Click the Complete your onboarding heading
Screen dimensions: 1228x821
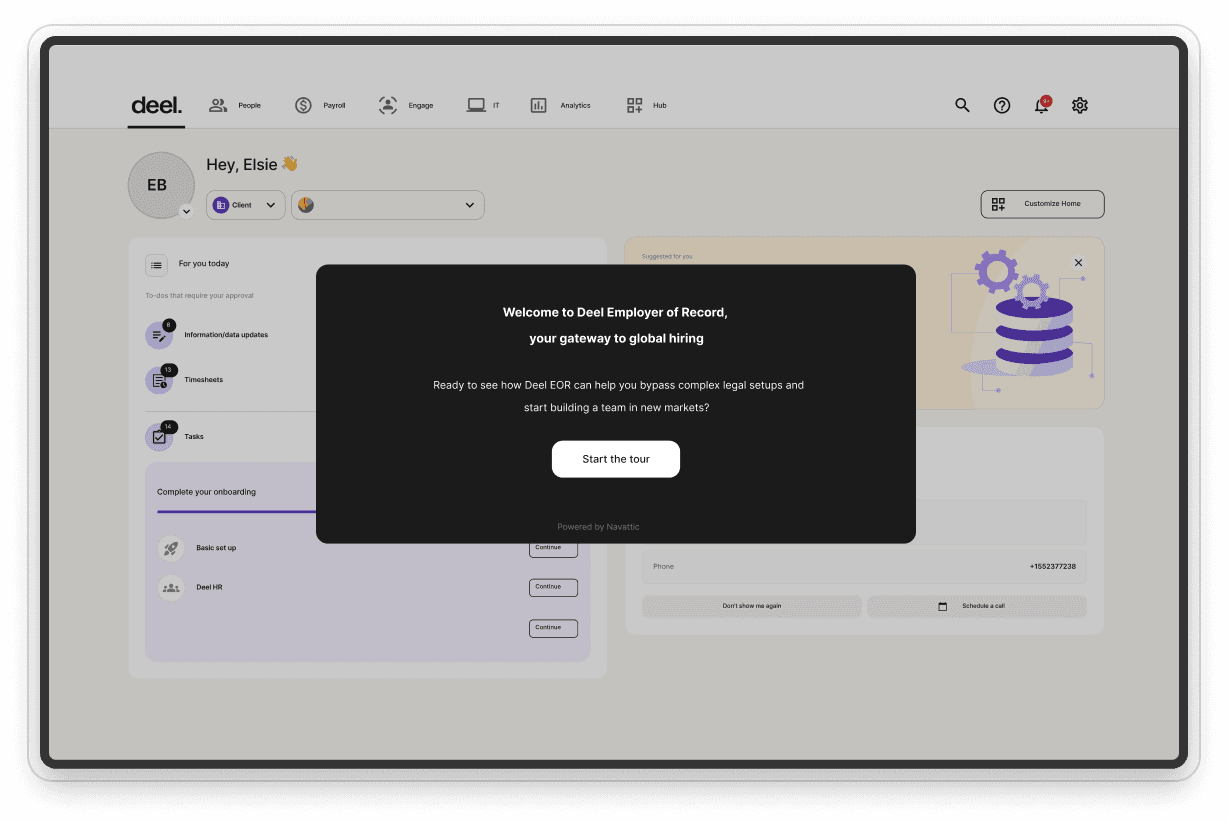pyautogui.click(x=206, y=492)
